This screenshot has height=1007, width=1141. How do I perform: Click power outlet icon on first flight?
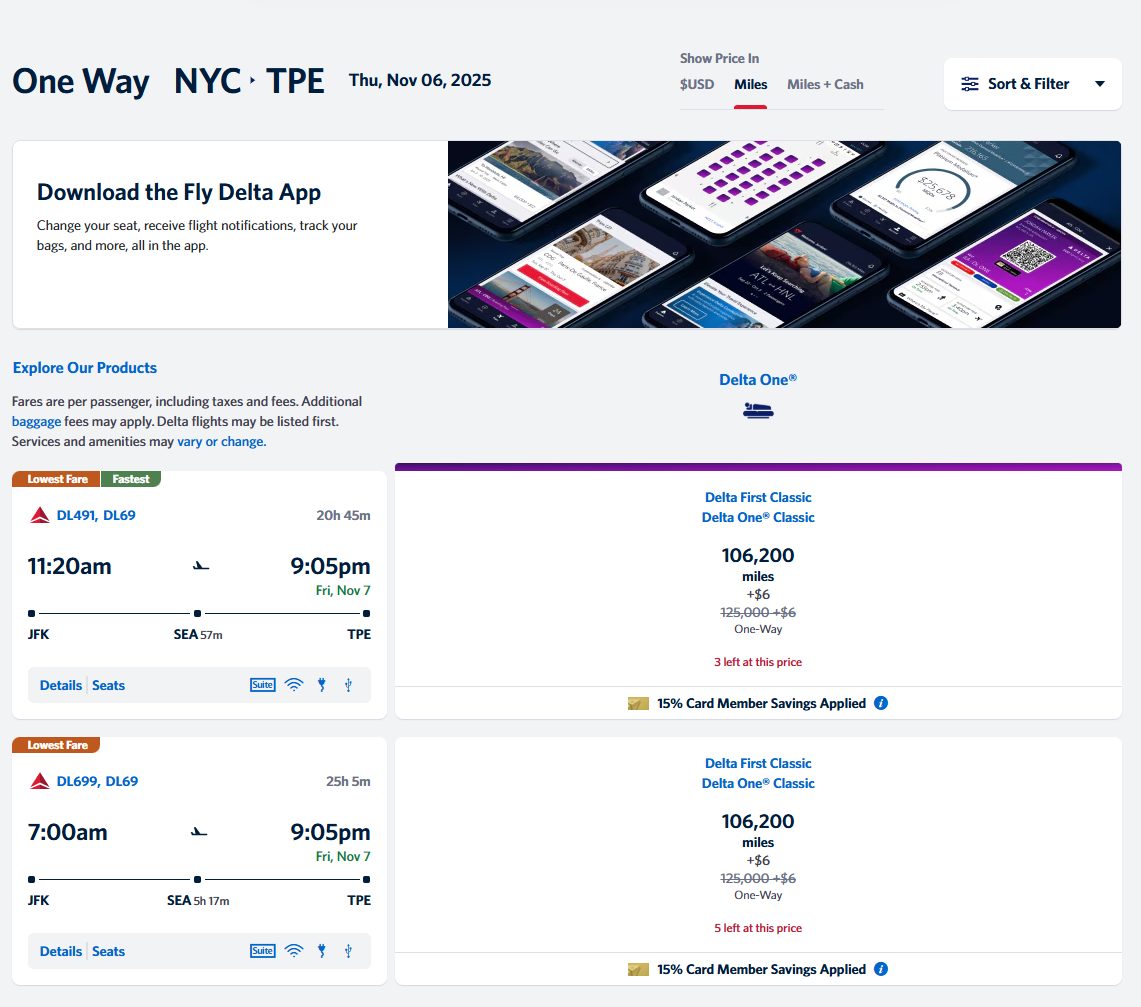click(x=322, y=685)
